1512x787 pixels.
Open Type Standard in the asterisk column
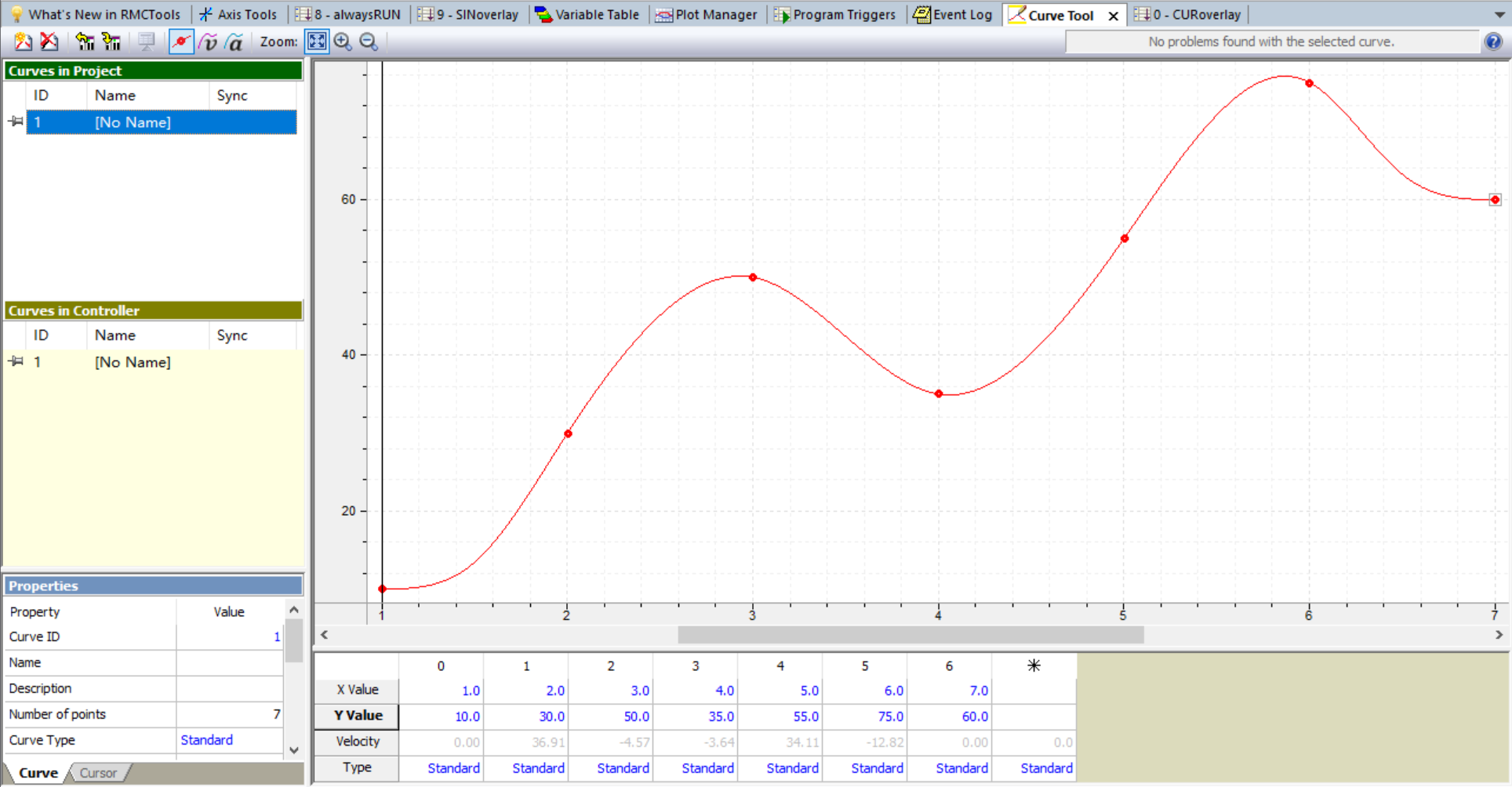[x=1034, y=768]
